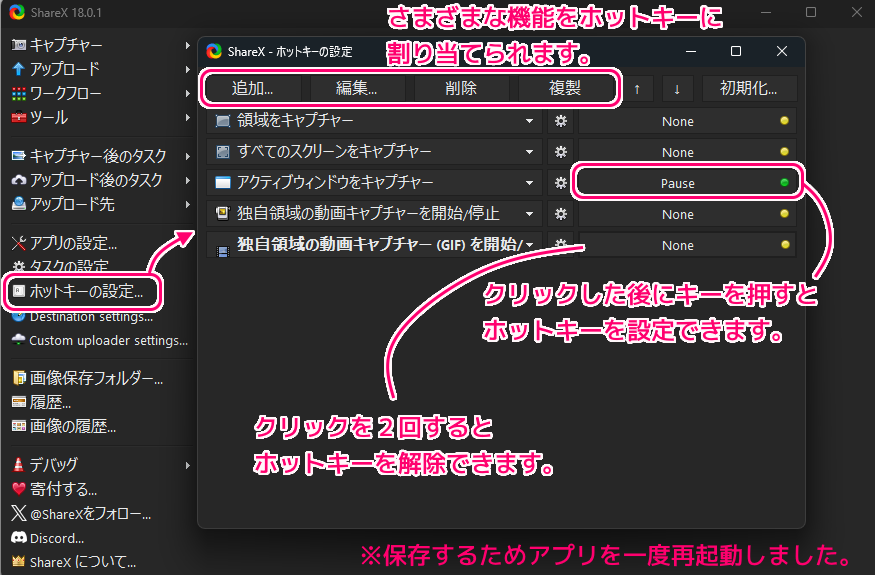The width and height of the screenshot is (875, 575).
Task: Expand 領域をキャプチャー task dropdown
Action: [529, 121]
